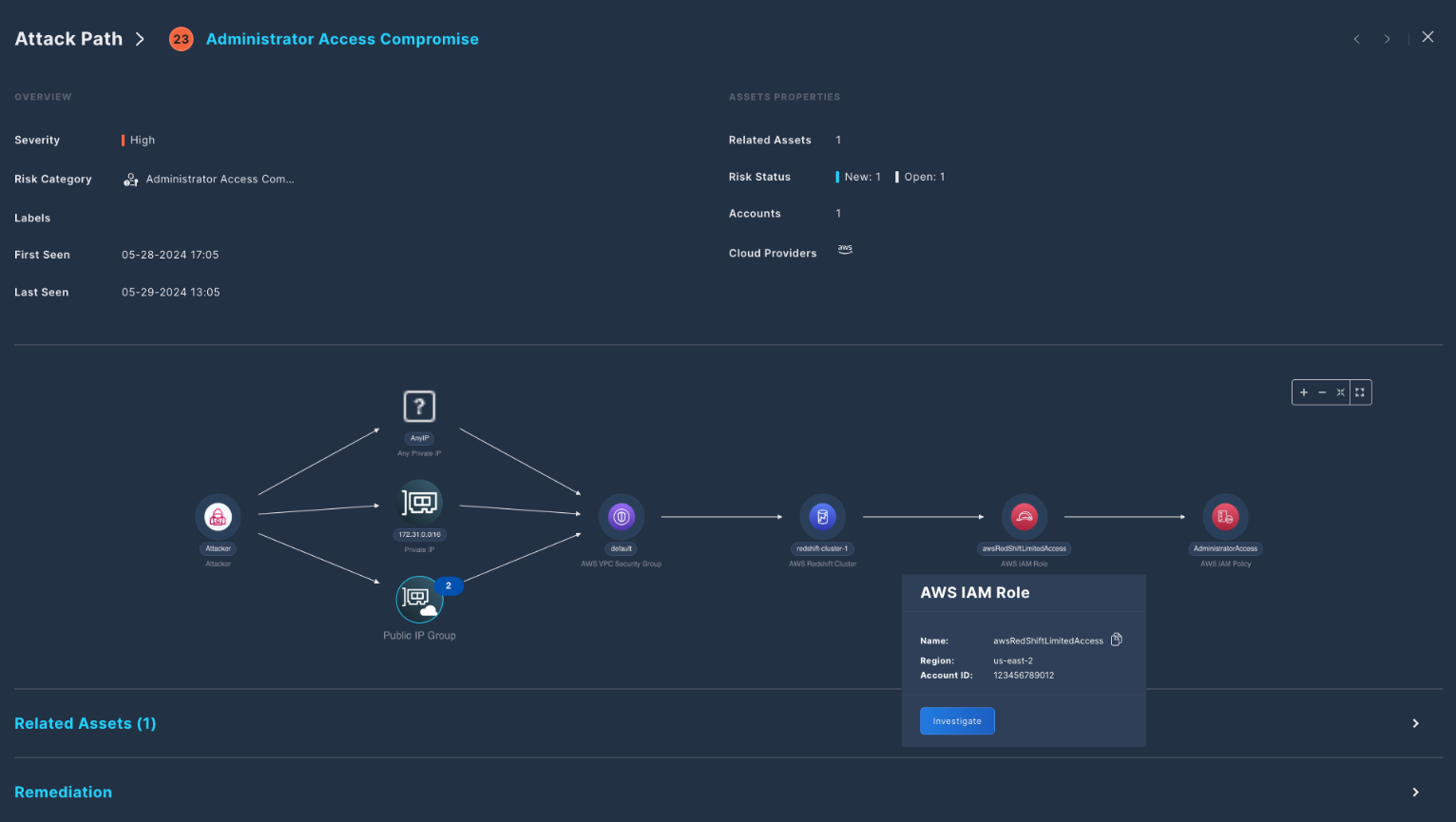Click the Labels field label

coord(32,219)
